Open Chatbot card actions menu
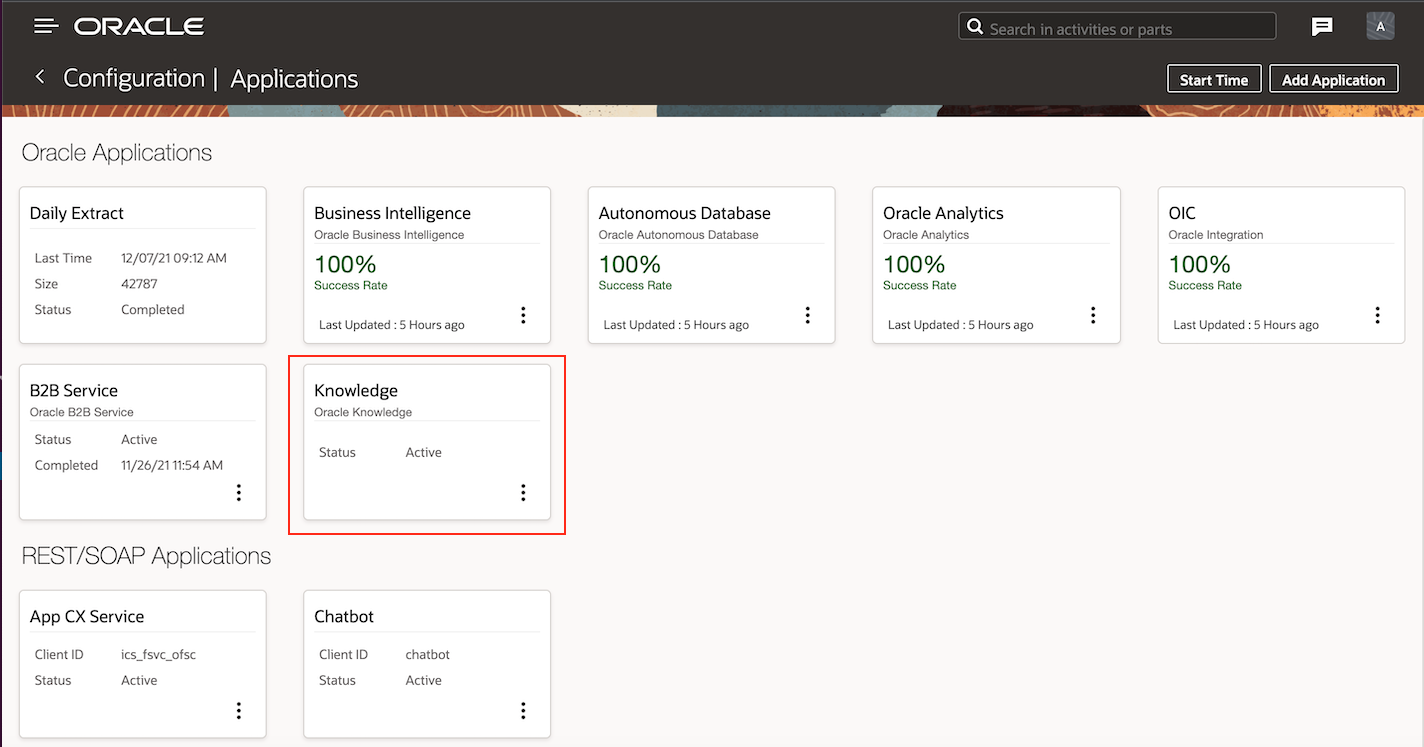The width and height of the screenshot is (1424, 747). point(523,711)
